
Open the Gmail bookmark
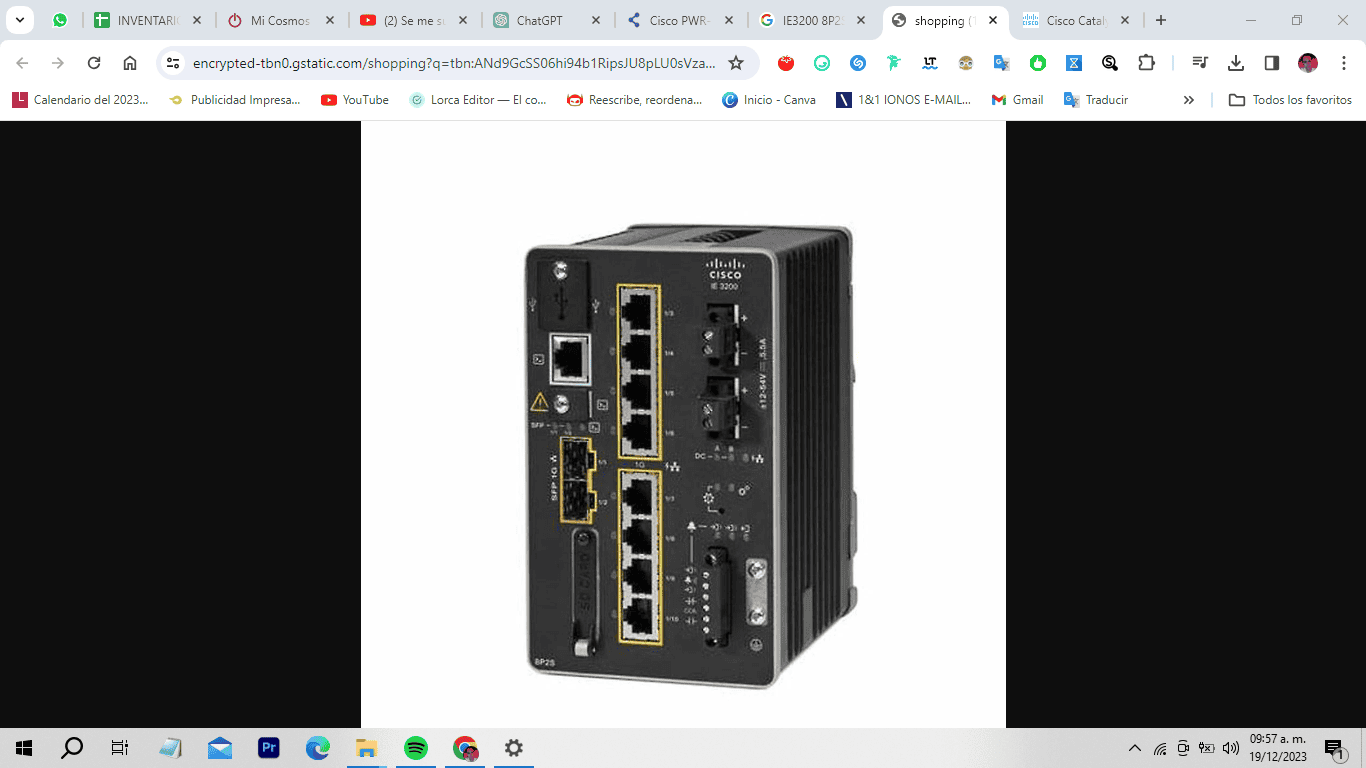click(x=1017, y=100)
